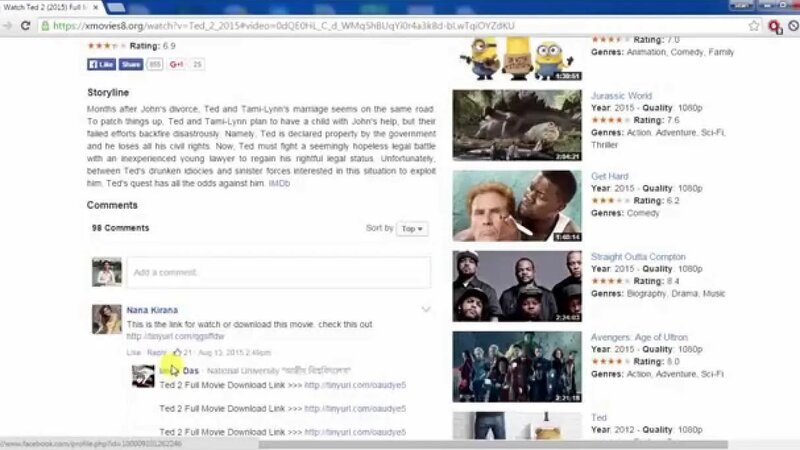Click the Storyline heading
This screenshot has height=450, width=800.
pyautogui.click(x=108, y=92)
